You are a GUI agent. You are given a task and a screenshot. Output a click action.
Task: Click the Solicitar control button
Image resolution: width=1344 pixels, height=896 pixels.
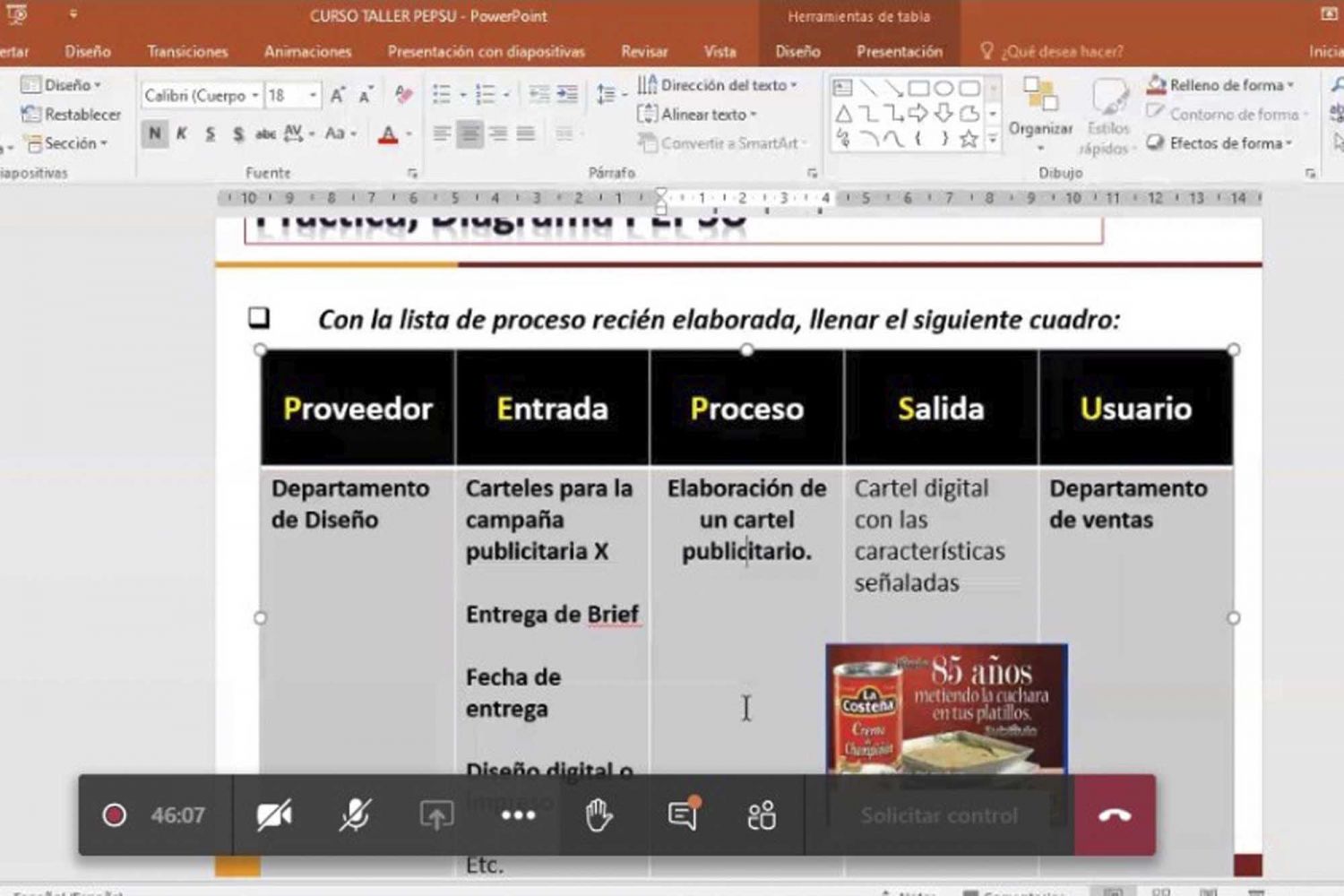[x=939, y=815]
